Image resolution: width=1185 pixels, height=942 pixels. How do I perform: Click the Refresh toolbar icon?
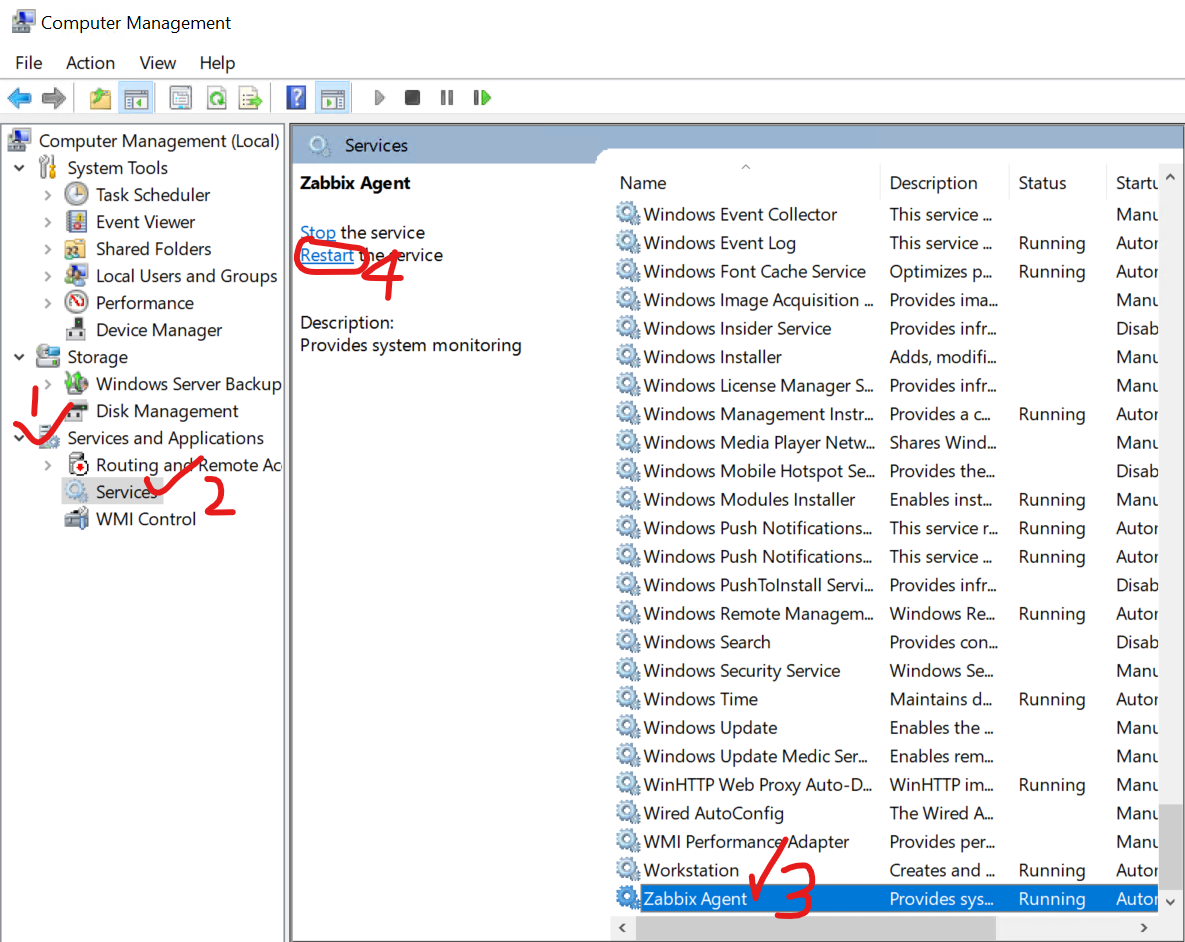point(217,98)
